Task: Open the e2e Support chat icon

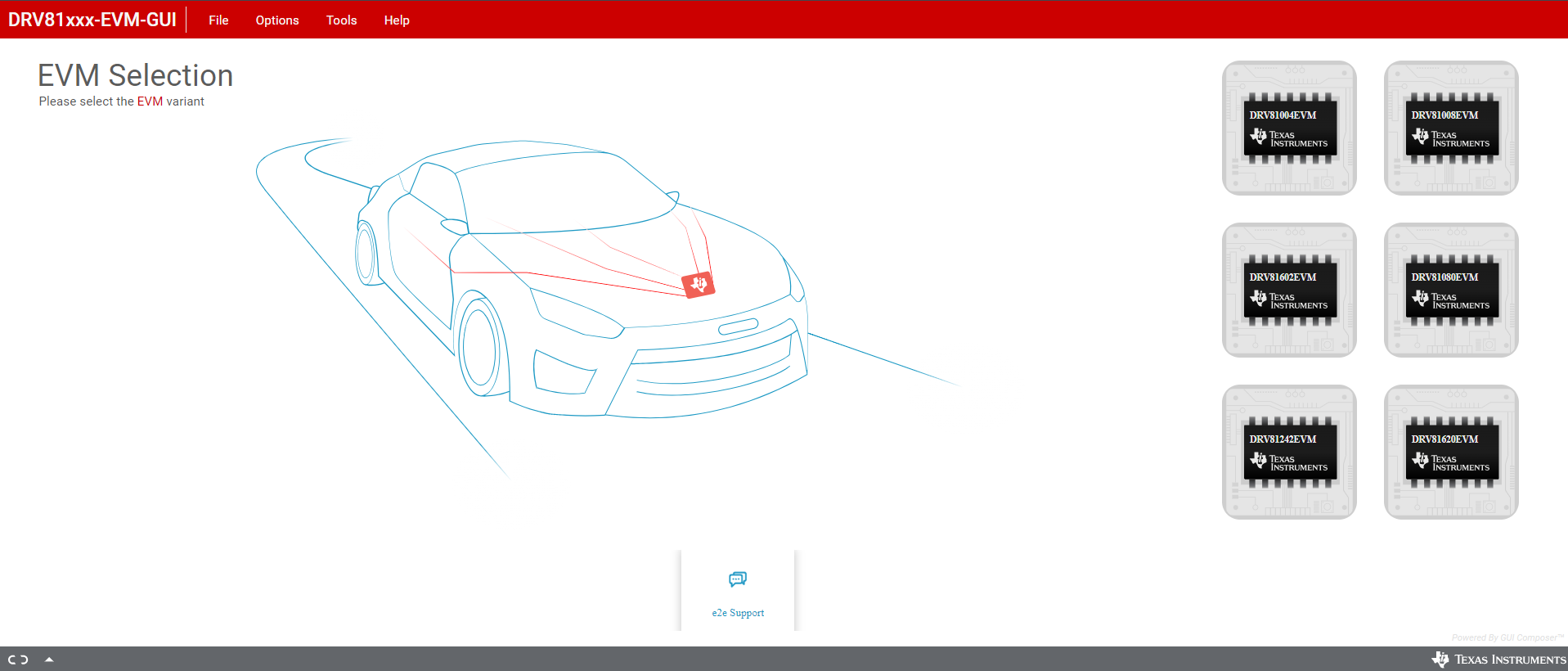Action: pos(738,579)
